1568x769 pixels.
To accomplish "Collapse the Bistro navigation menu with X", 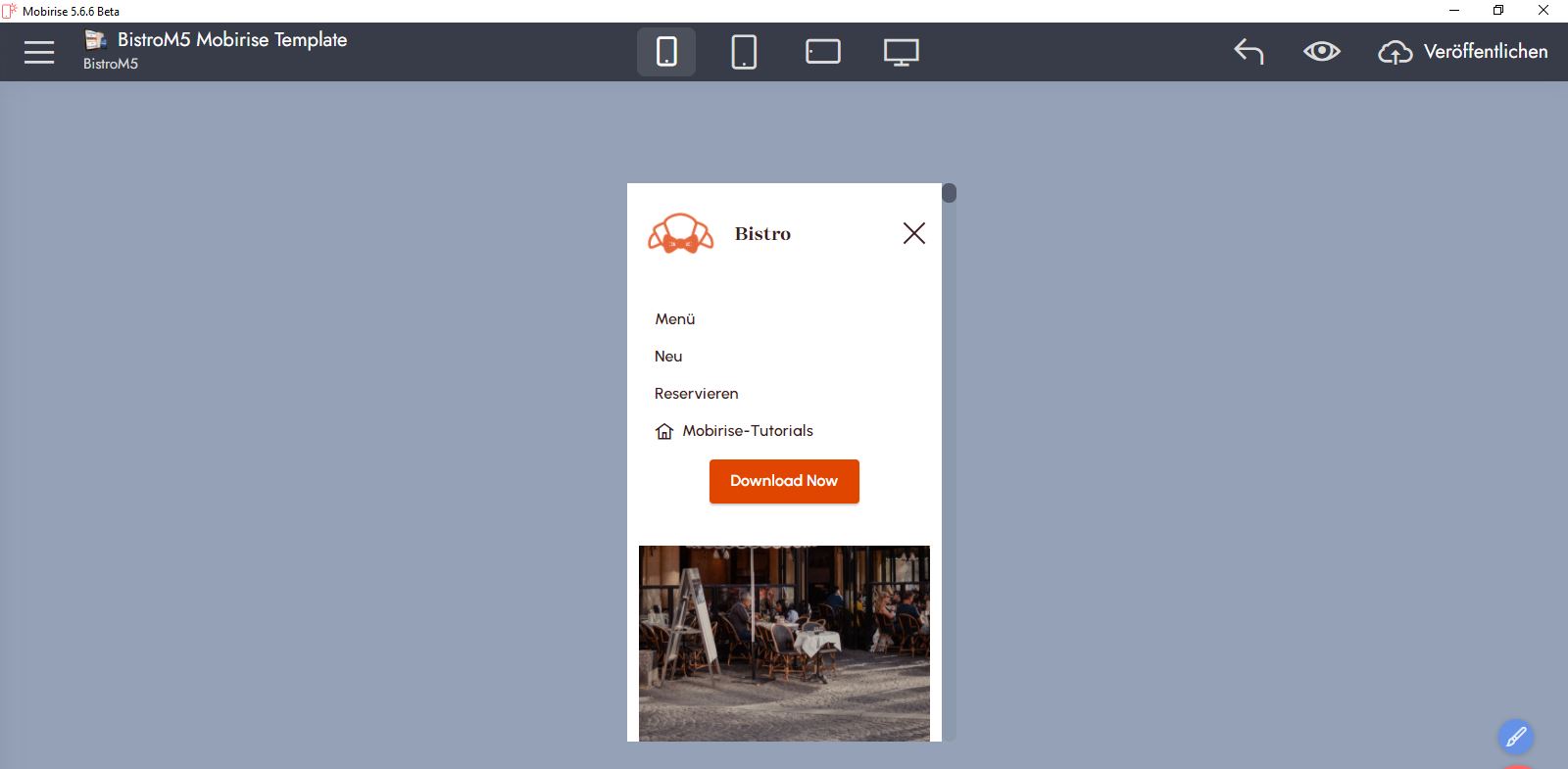I will pyautogui.click(x=913, y=233).
